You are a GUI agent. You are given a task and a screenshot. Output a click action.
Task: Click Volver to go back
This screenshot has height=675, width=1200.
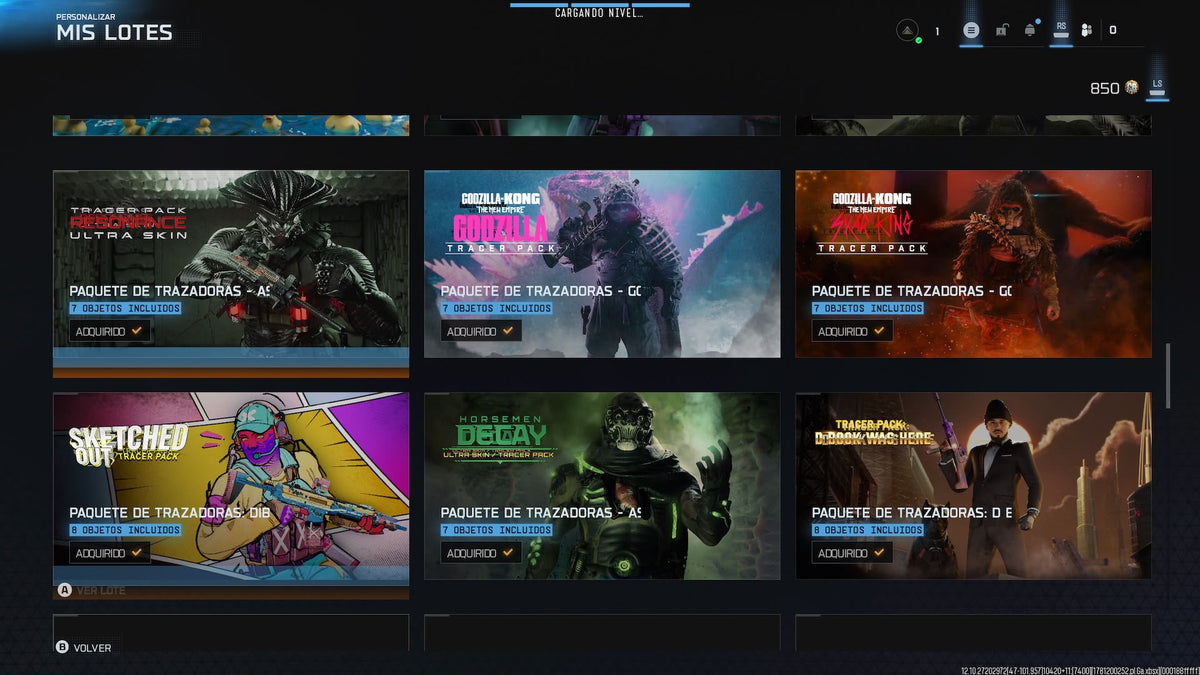[x=84, y=648]
